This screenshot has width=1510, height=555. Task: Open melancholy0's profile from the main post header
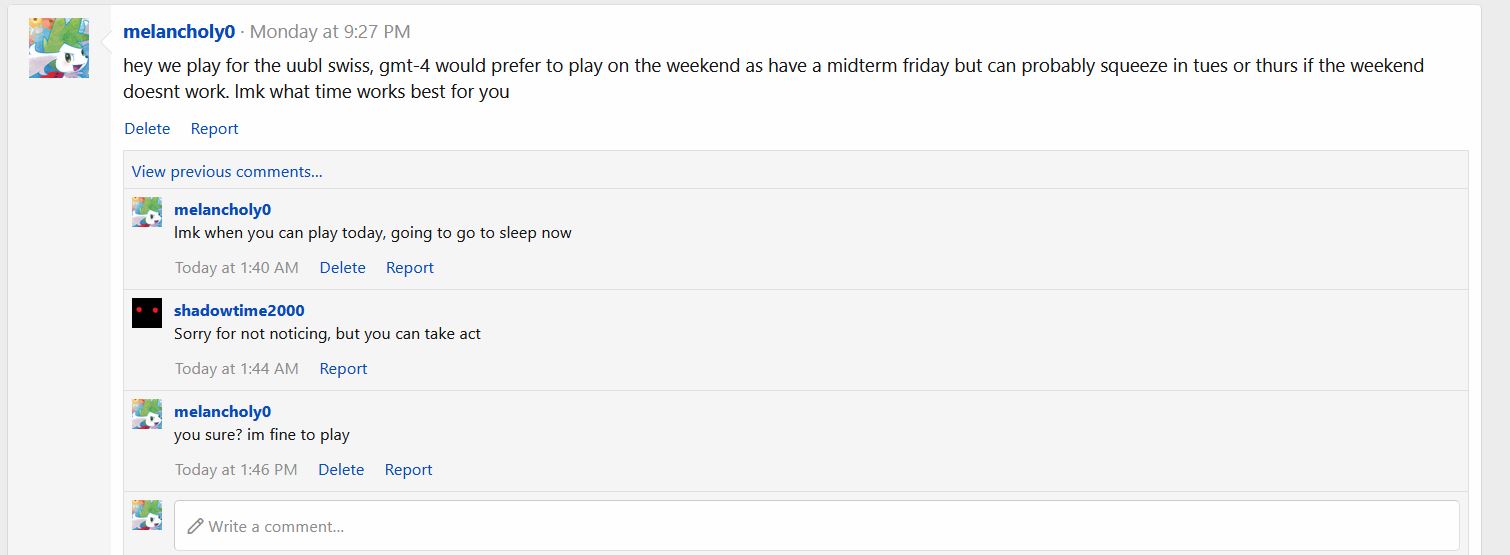pos(179,32)
